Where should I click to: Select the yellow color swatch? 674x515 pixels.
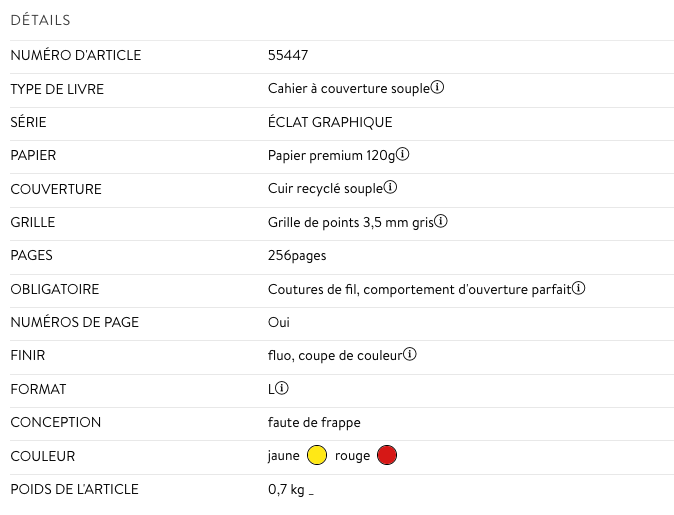tap(317, 456)
